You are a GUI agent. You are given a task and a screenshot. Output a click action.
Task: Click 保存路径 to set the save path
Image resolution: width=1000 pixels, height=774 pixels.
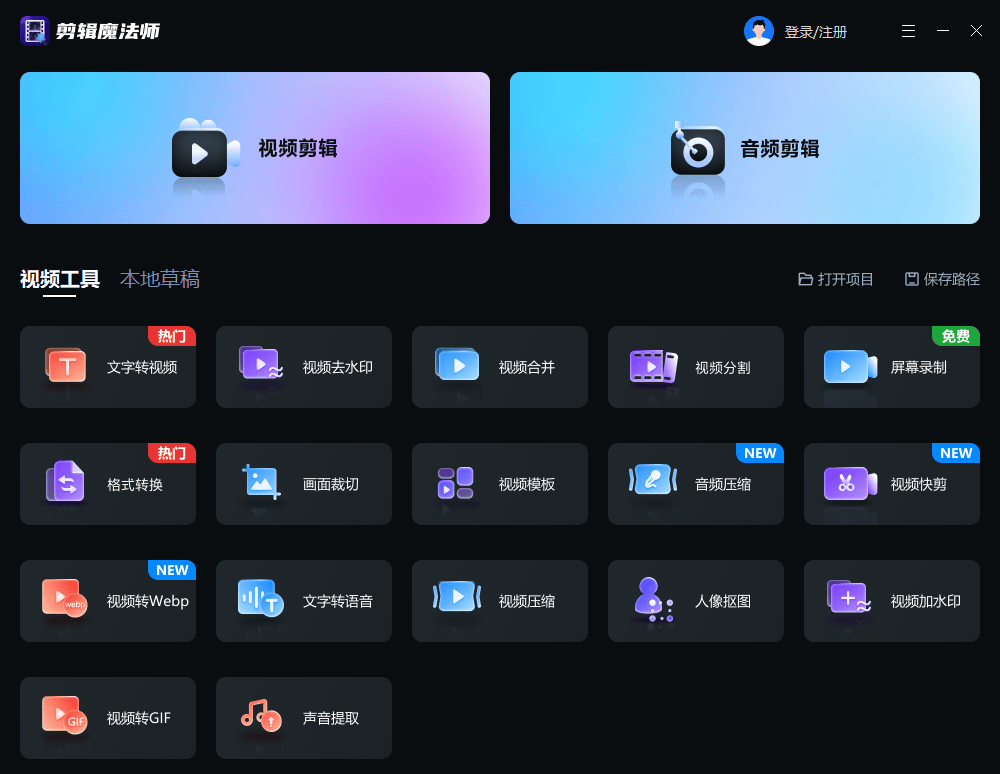(942, 279)
